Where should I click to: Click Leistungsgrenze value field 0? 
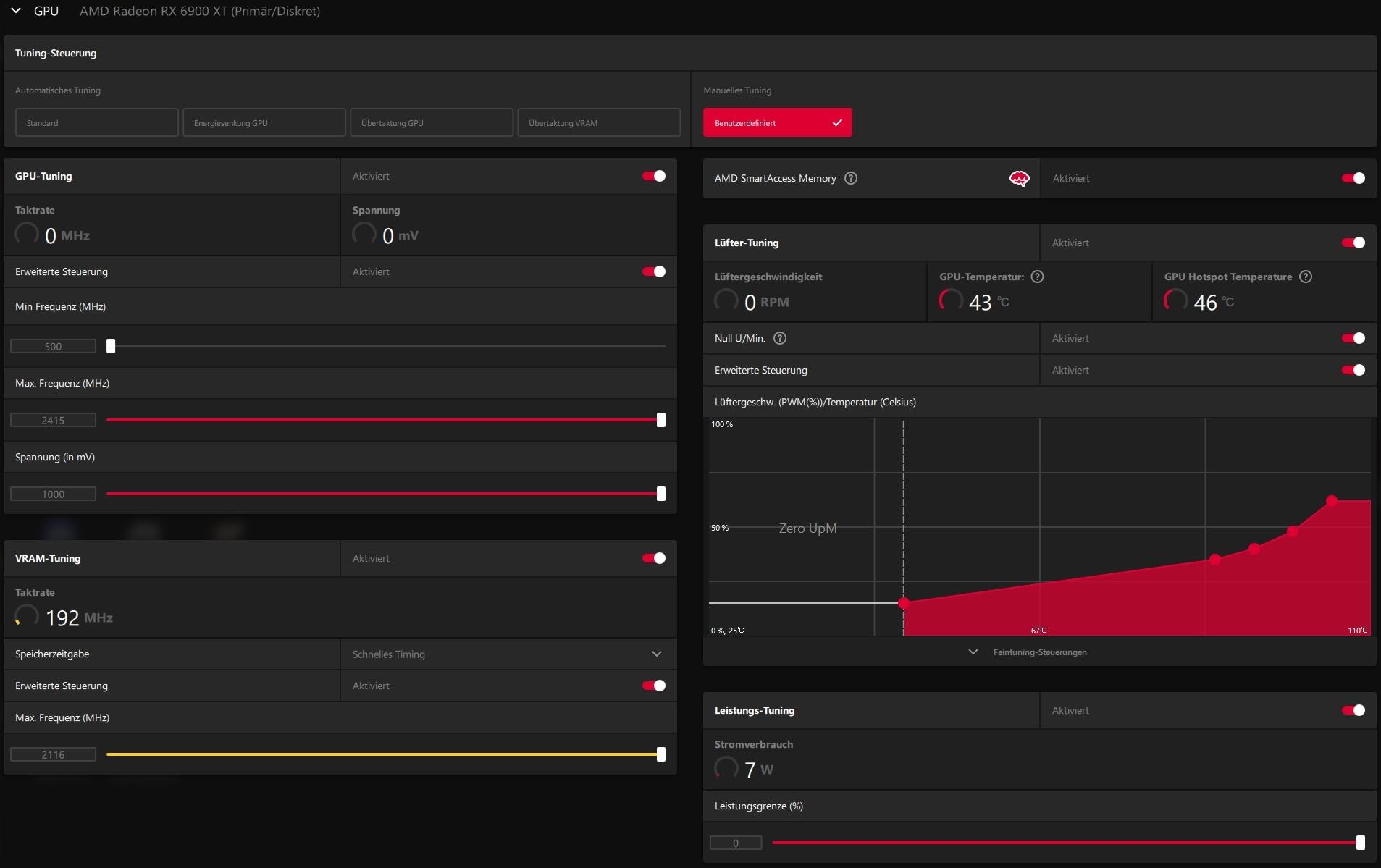click(736, 843)
